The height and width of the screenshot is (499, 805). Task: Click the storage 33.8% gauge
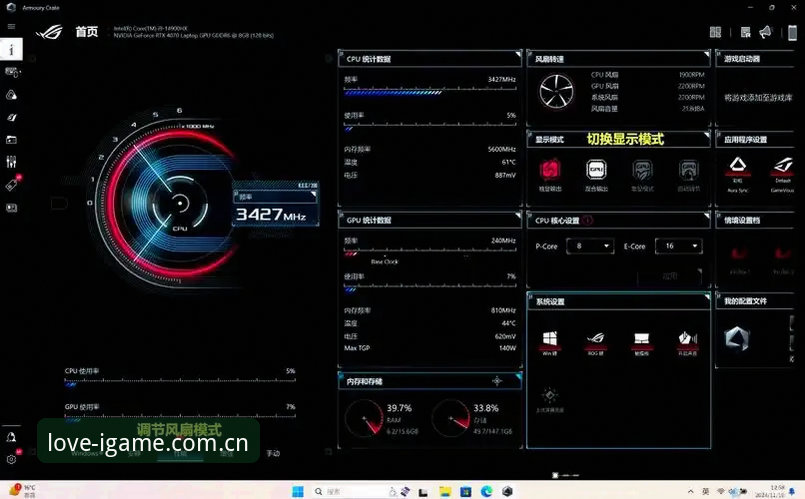pos(451,419)
